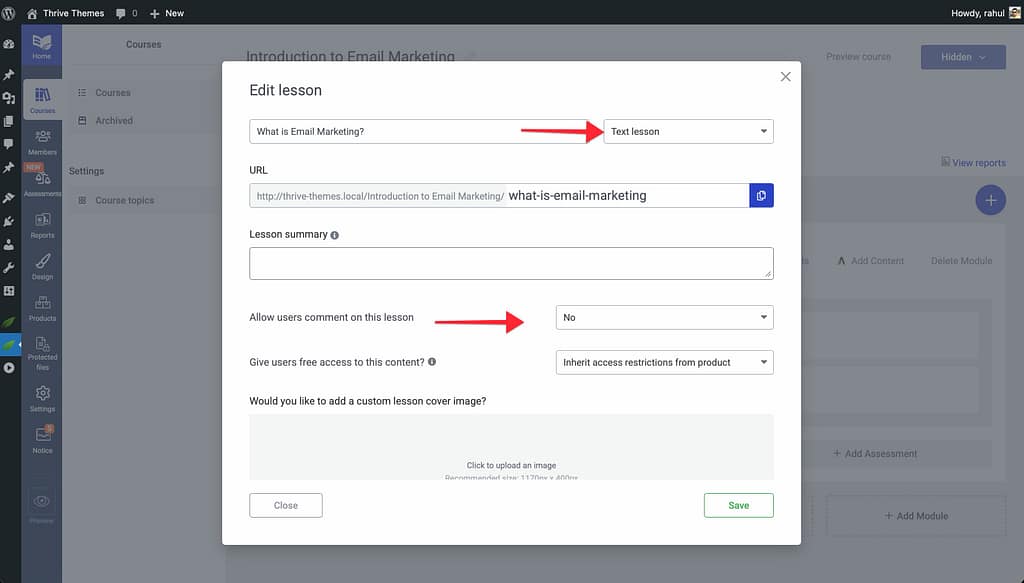The image size is (1024, 583).
Task: Open Assessments in the sidebar
Action: (42, 183)
